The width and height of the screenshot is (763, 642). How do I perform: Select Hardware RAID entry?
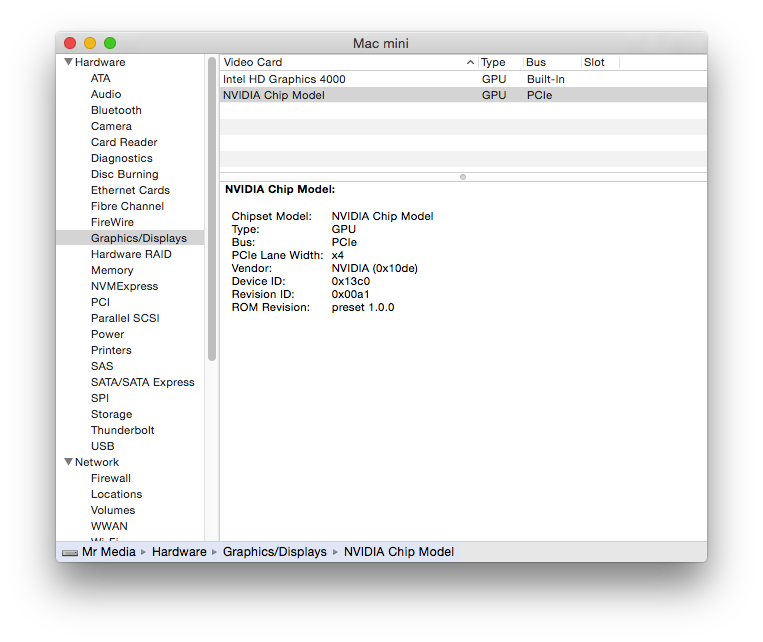click(x=131, y=254)
